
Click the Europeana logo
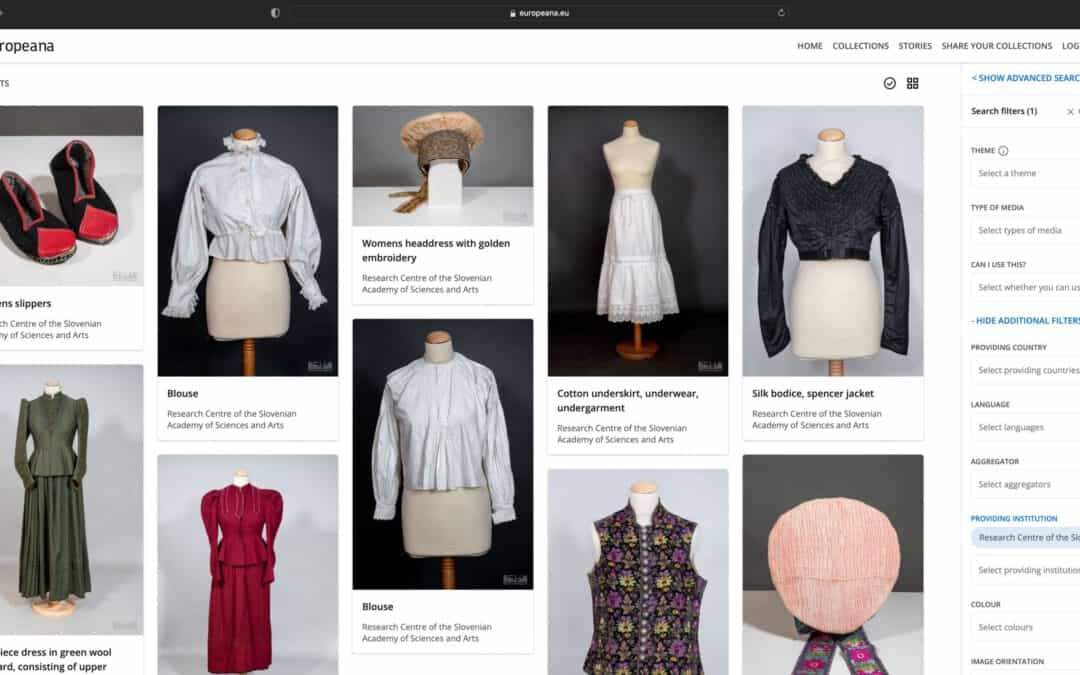point(26,46)
